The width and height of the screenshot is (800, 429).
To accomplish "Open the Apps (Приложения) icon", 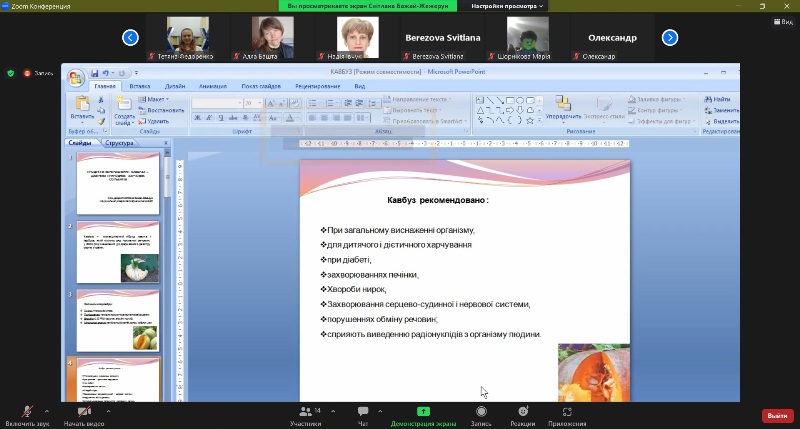I will 567,412.
